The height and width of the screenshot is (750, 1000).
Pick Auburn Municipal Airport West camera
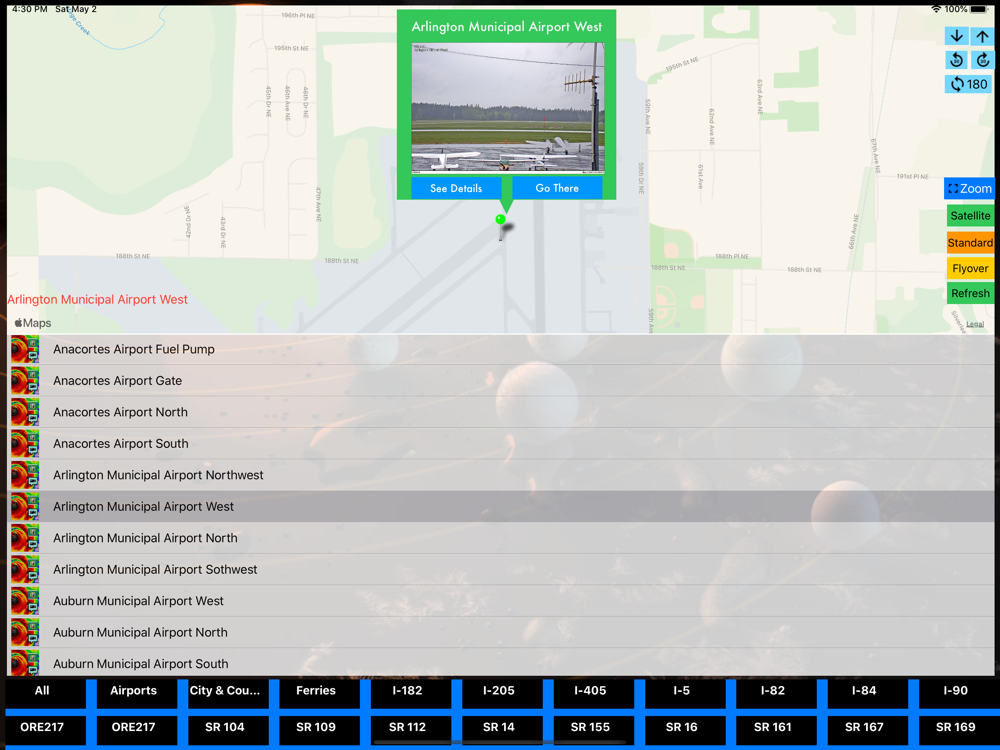point(501,601)
